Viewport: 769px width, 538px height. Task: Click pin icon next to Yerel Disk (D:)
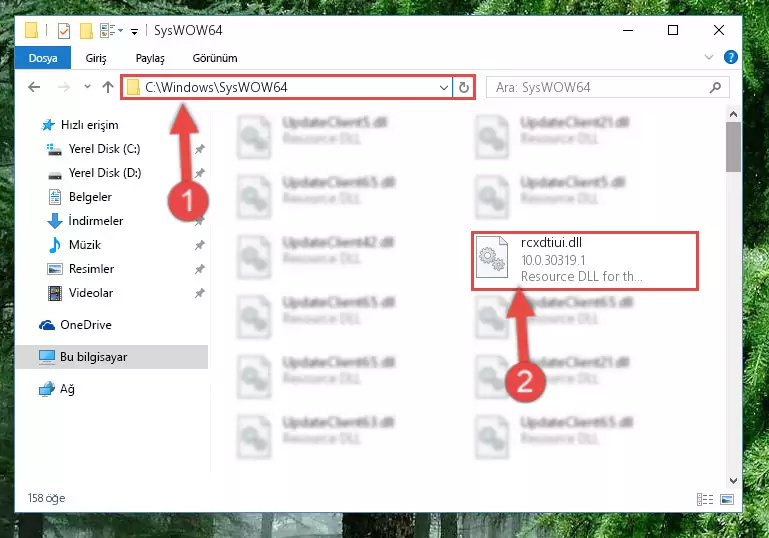click(200, 173)
